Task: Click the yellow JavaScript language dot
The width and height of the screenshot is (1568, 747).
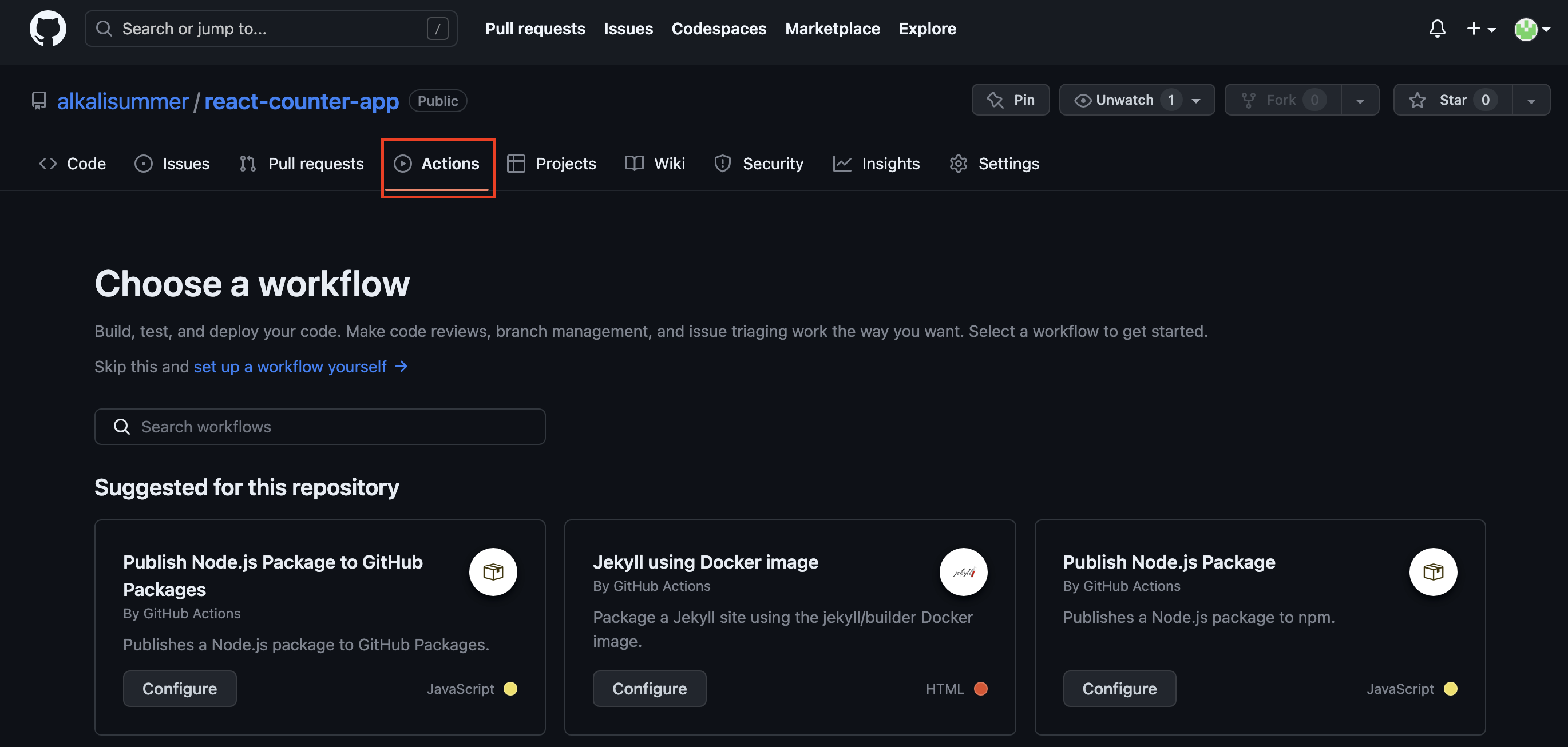Action: tap(510, 689)
